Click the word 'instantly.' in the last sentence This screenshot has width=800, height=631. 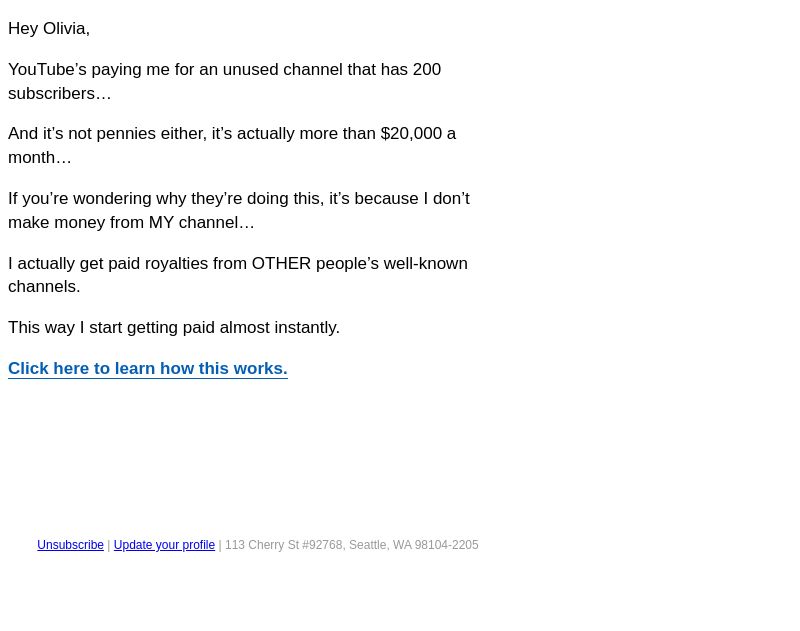(x=307, y=327)
